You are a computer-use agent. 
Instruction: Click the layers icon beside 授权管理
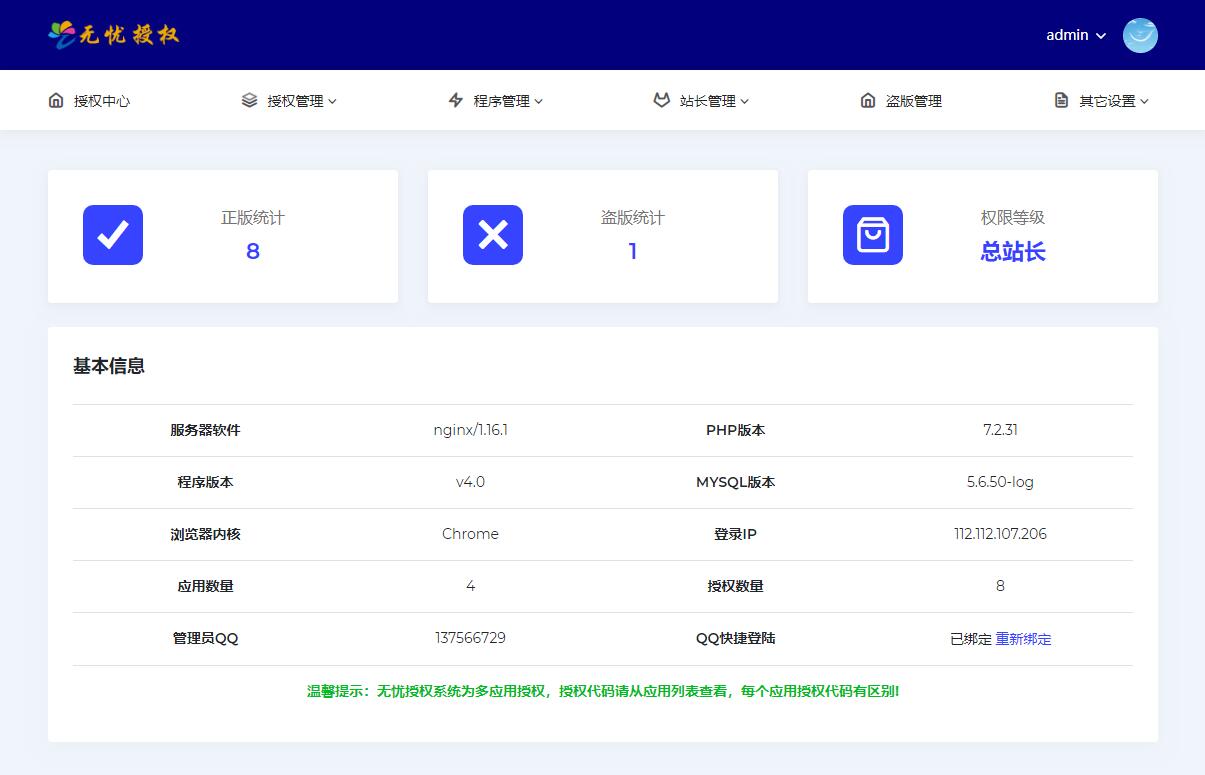(x=248, y=100)
